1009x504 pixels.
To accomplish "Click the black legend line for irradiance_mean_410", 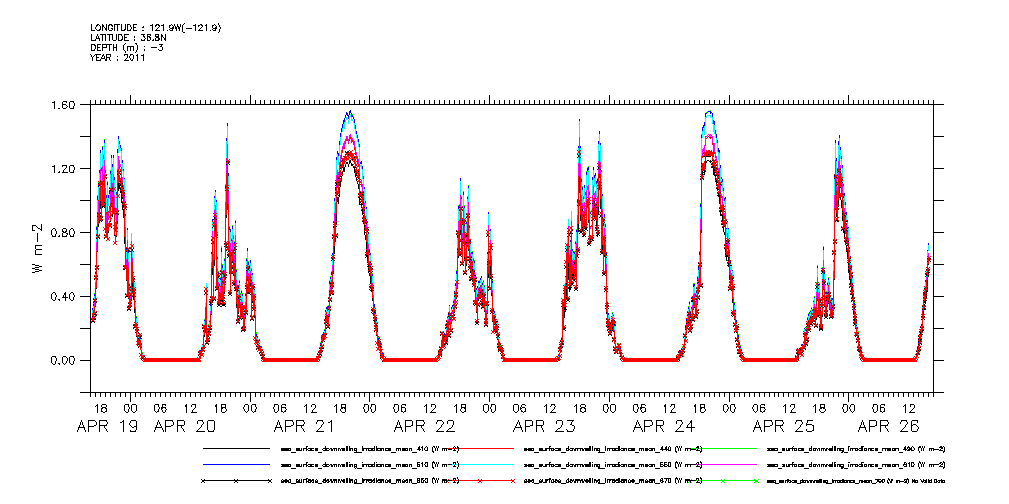I will [236, 448].
